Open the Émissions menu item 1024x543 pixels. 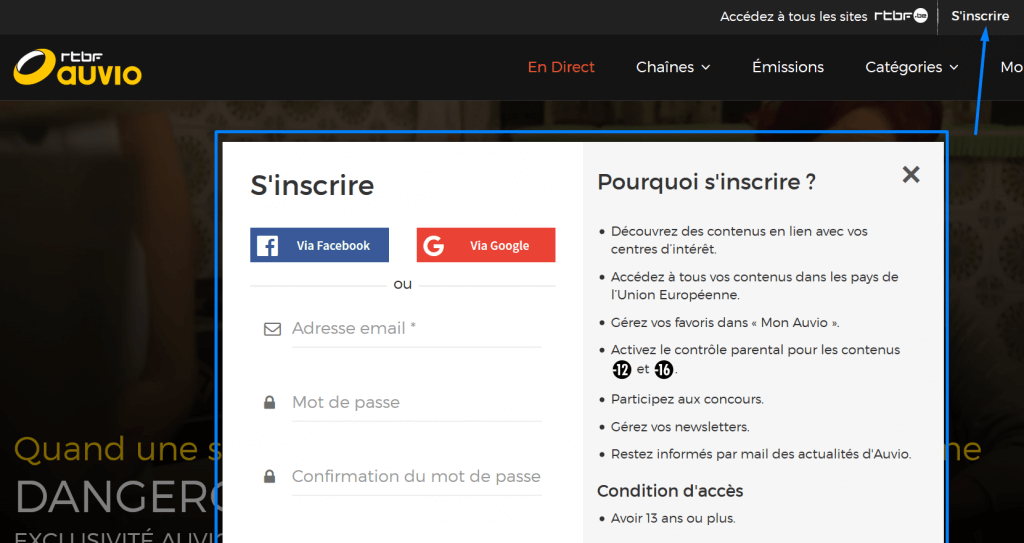point(788,67)
